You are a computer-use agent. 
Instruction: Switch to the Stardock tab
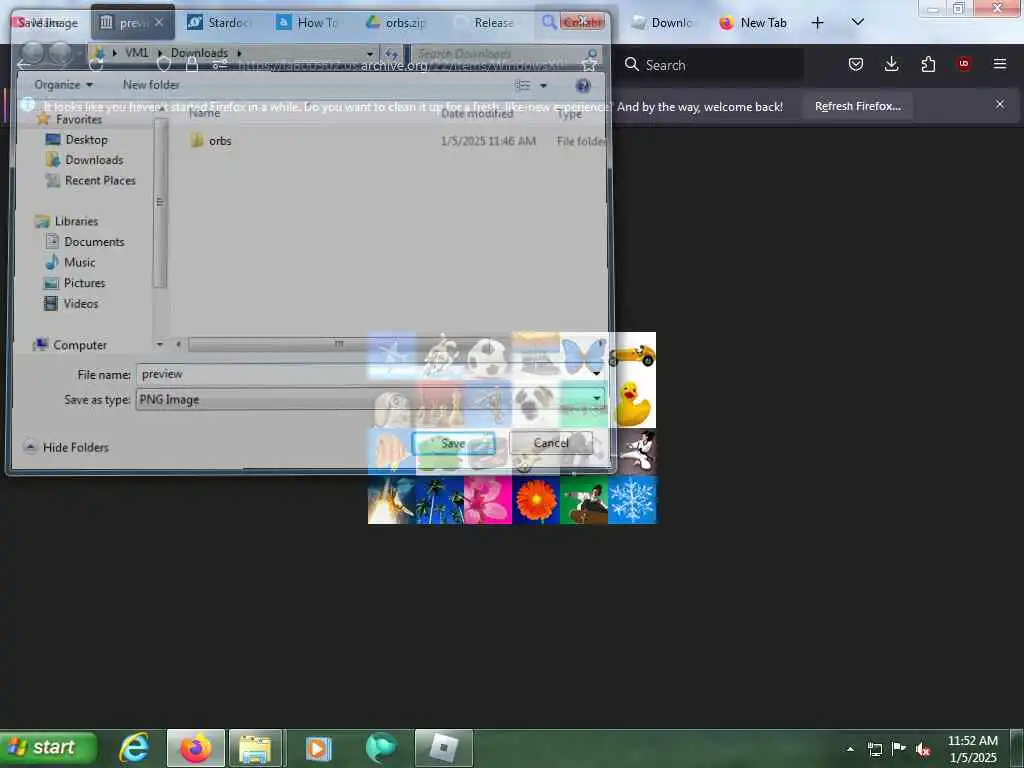218,23
